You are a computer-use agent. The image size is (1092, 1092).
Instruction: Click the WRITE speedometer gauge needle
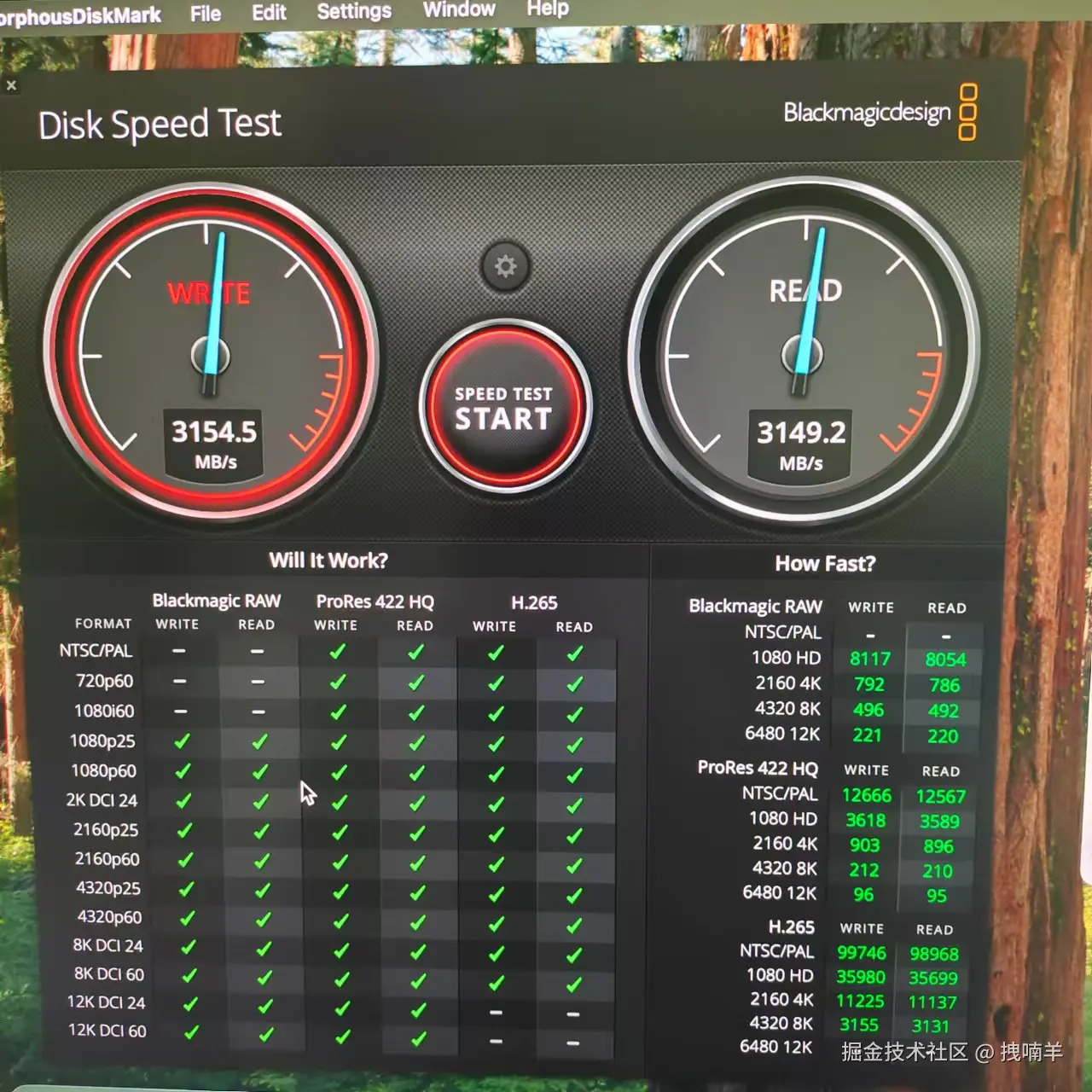[x=215, y=307]
